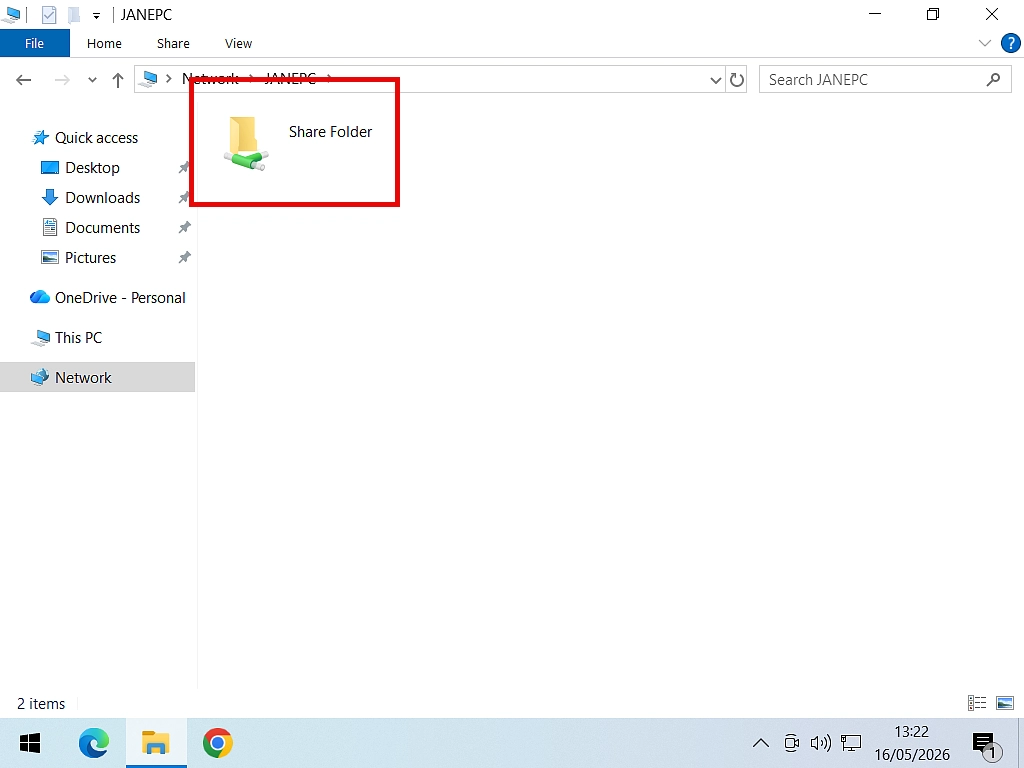Expand the address bar history dropdown

[x=716, y=80]
